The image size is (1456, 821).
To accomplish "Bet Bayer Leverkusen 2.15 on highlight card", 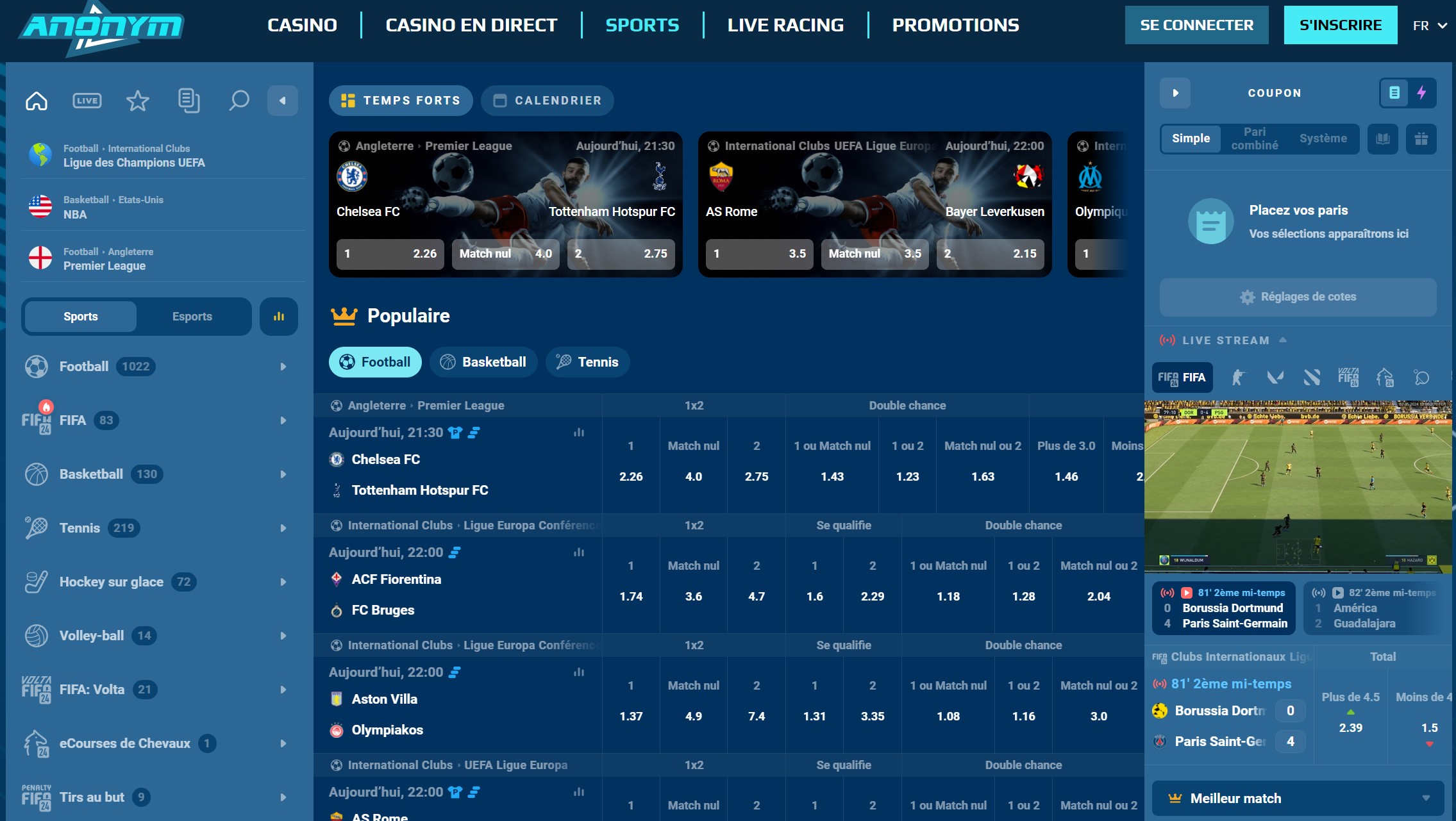I will (x=990, y=254).
